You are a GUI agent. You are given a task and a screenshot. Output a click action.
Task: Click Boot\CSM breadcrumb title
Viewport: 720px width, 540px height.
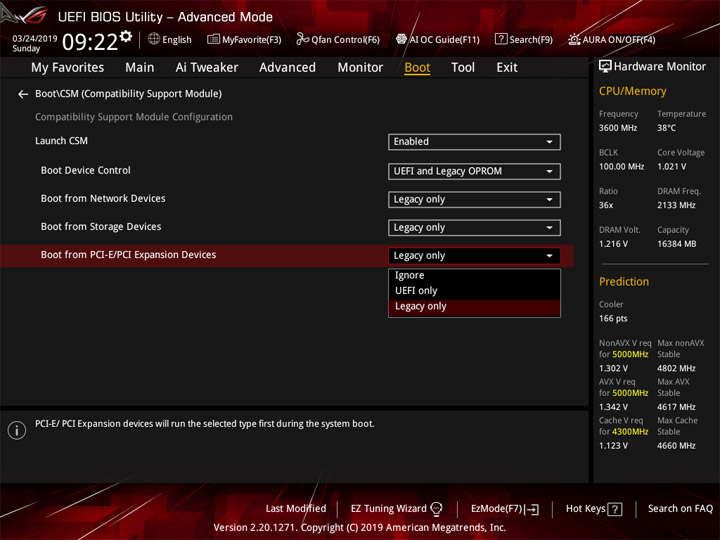pos(128,94)
